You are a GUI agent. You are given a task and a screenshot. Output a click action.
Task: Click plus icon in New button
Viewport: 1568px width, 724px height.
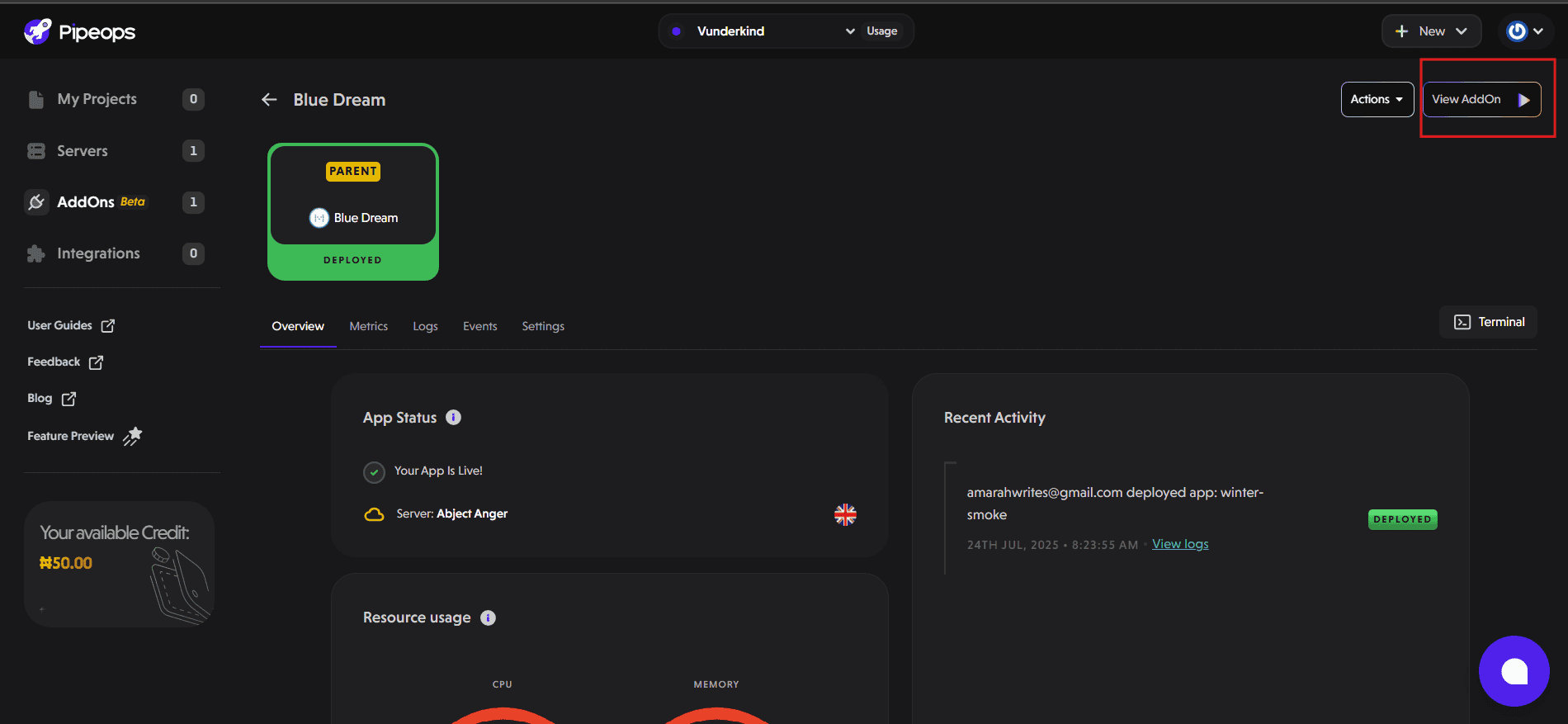(1401, 31)
